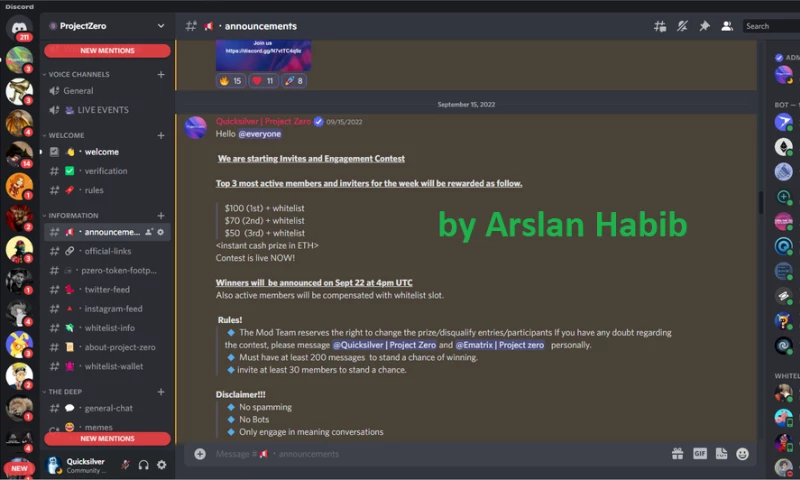
Task: Mute microphone in user panel
Action: coord(125,464)
